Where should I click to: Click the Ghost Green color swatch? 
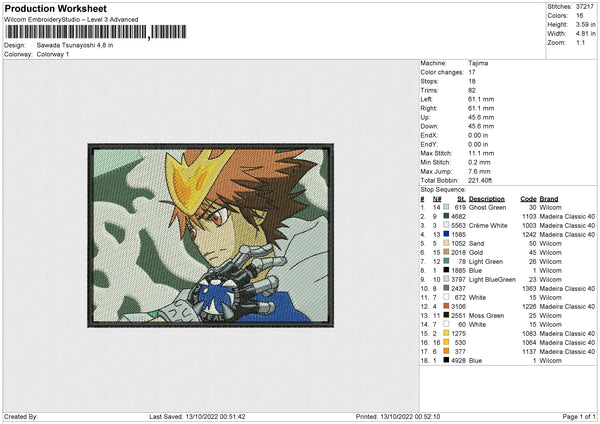[446, 207]
